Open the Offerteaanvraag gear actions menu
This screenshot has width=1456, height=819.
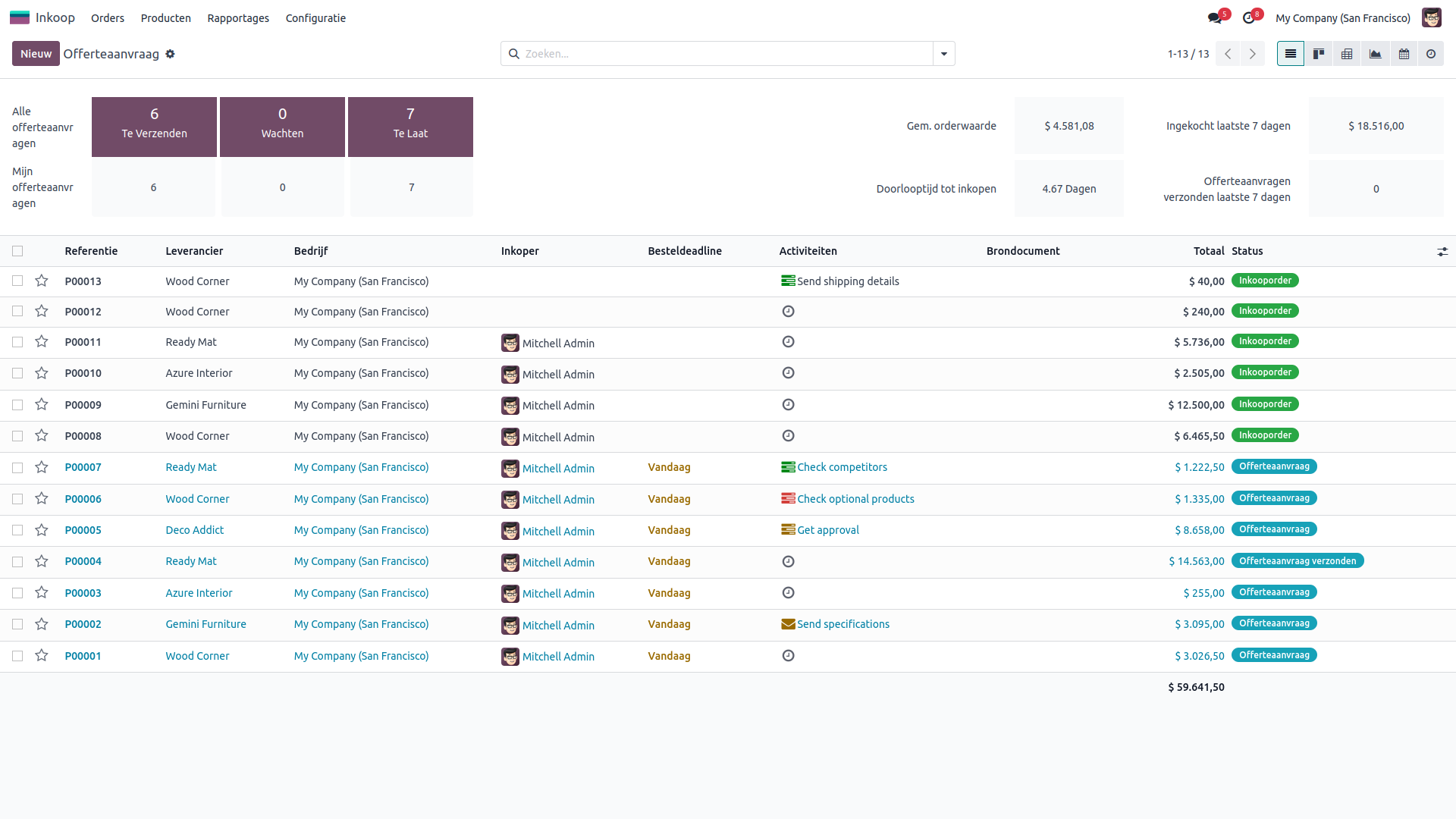pyautogui.click(x=171, y=54)
